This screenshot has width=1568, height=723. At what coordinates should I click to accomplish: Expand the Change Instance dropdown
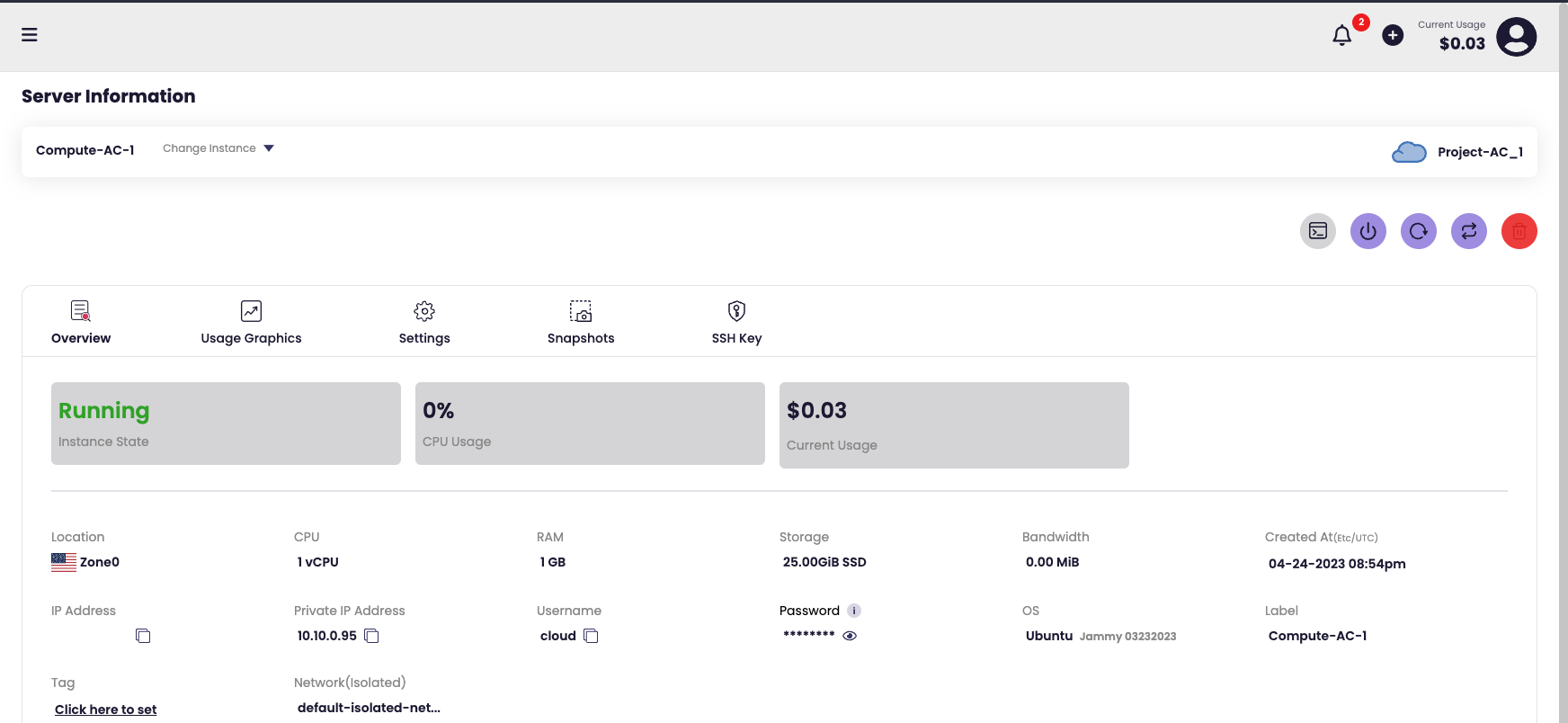pos(218,148)
